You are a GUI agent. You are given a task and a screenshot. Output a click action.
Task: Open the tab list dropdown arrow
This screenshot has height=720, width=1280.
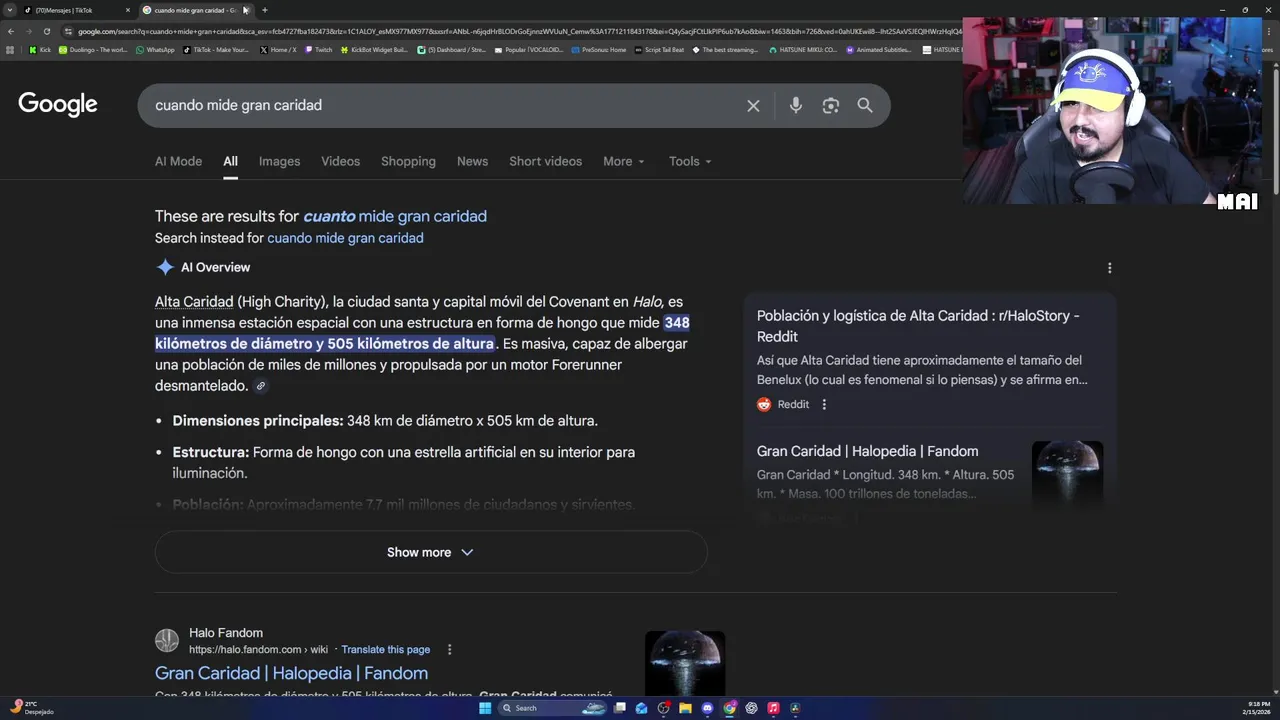10,10
